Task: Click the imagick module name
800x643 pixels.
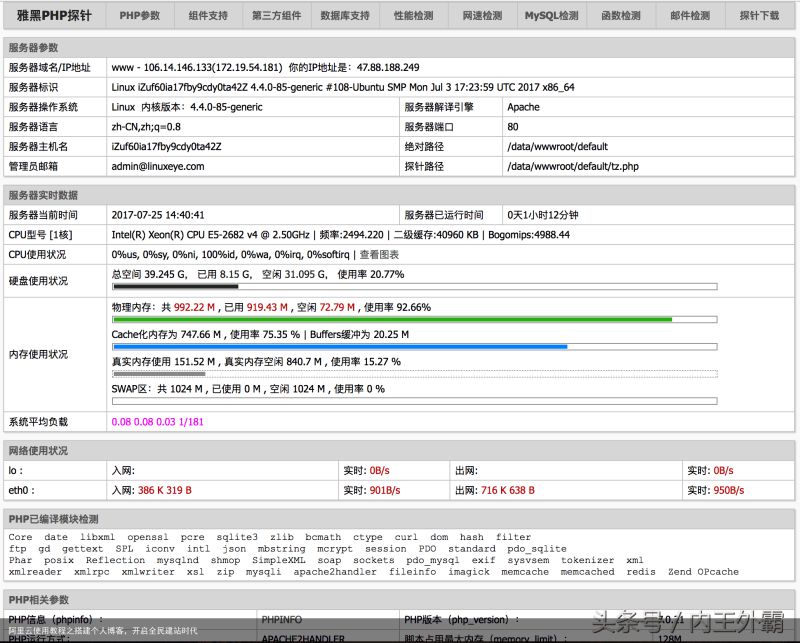Action: pos(469,572)
